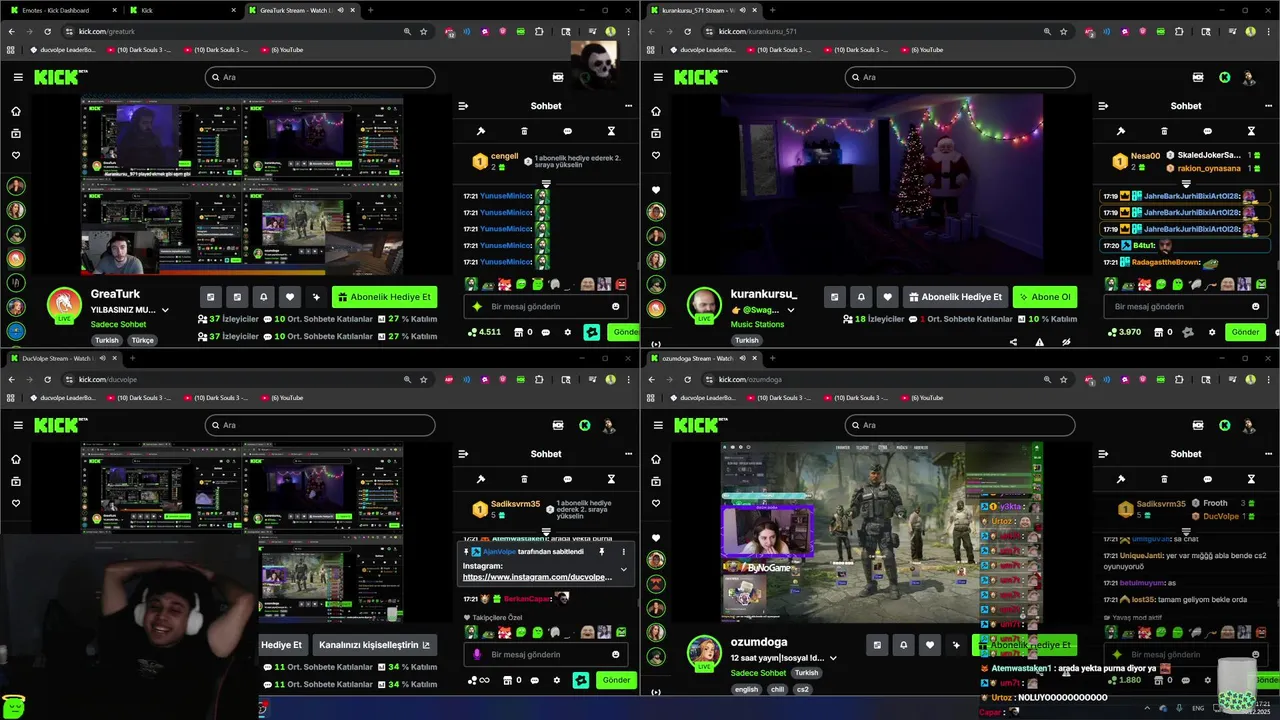Screen dimensions: 1280x720
Task: Open Chrome three-dot menu in GreaTurk window
Action: click(629, 31)
